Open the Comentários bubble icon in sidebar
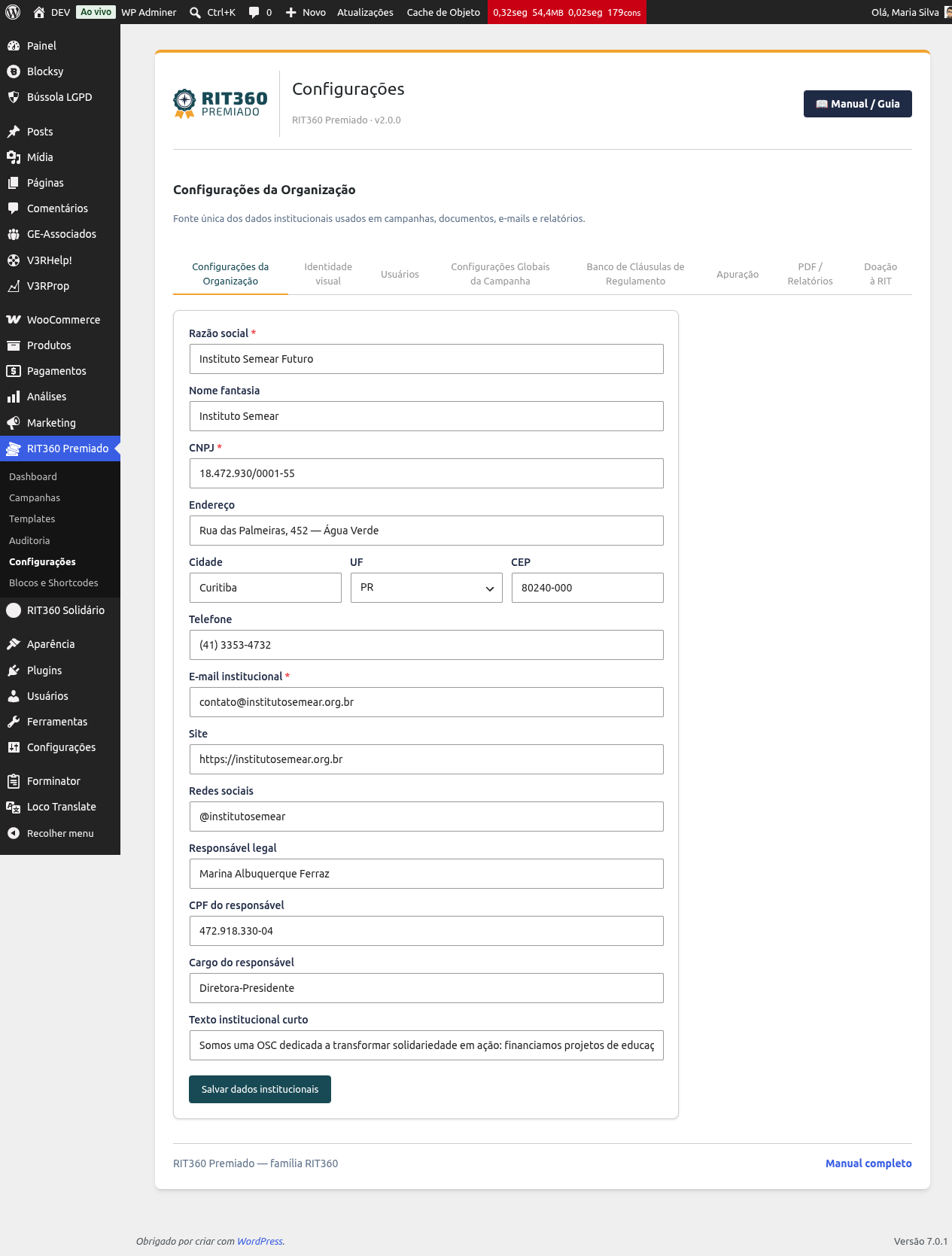Image resolution: width=952 pixels, height=1256 pixels. [x=14, y=208]
